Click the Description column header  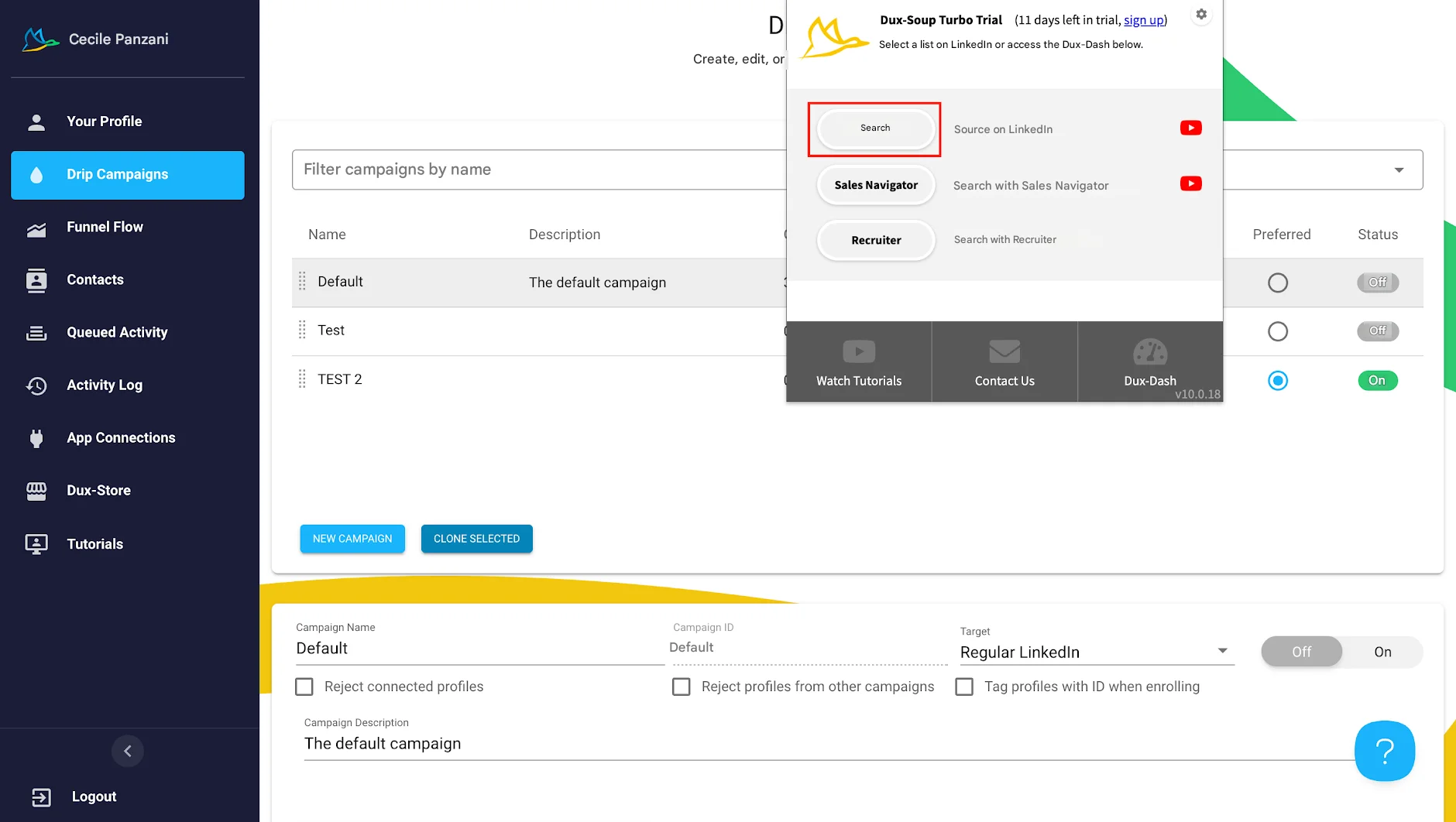pos(565,235)
